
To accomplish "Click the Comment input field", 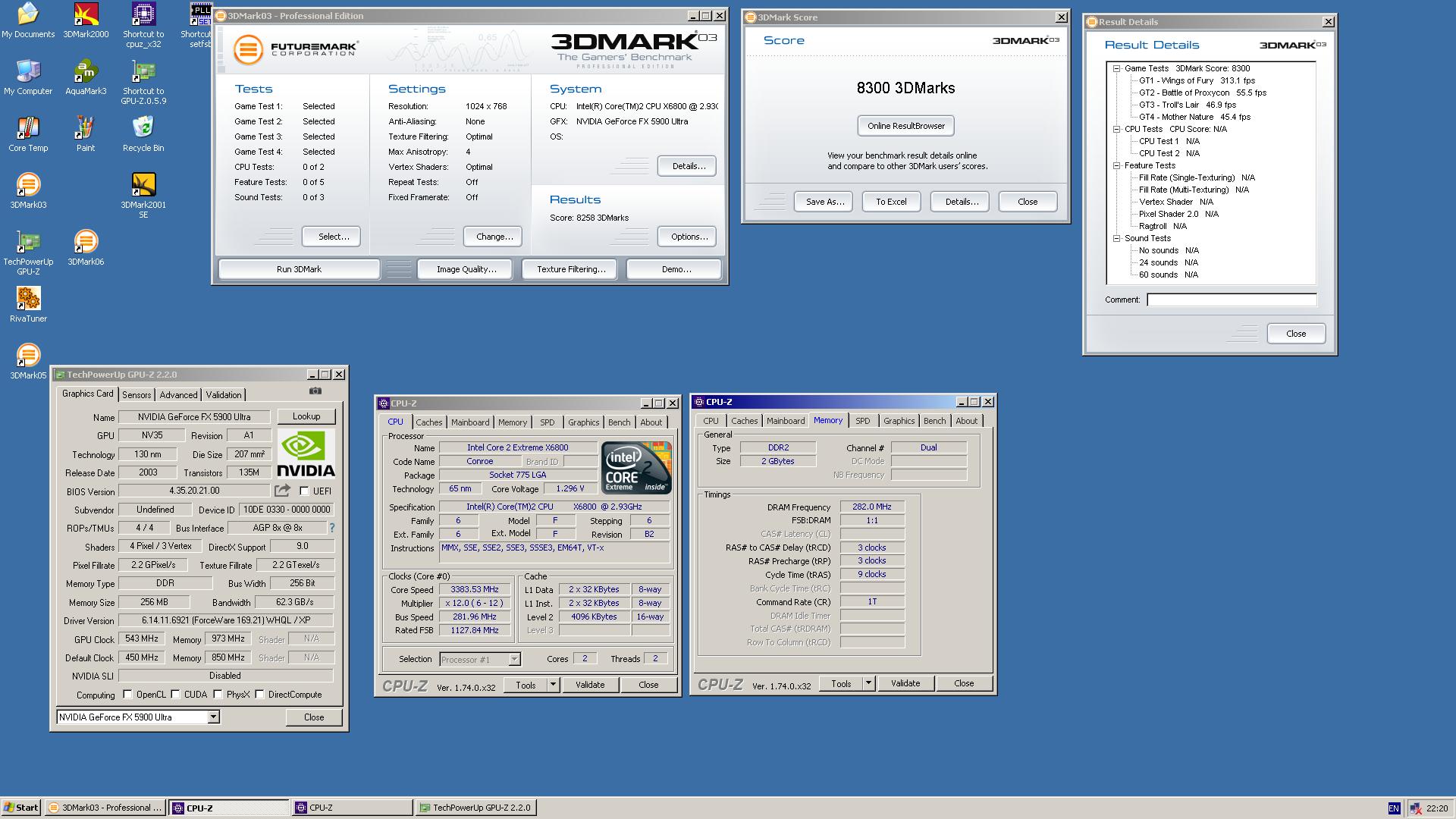I will point(1232,300).
